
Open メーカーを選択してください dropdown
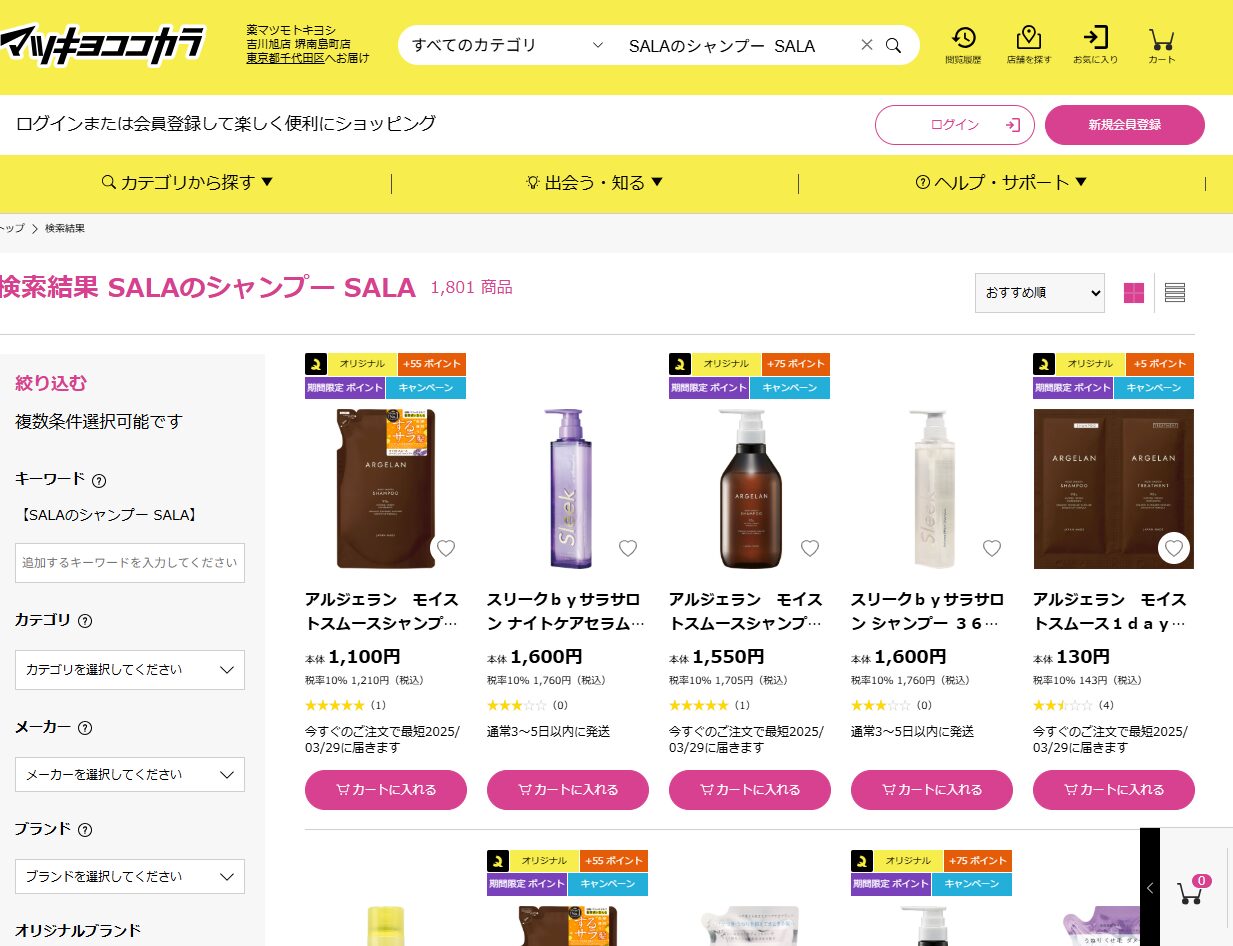(130, 774)
